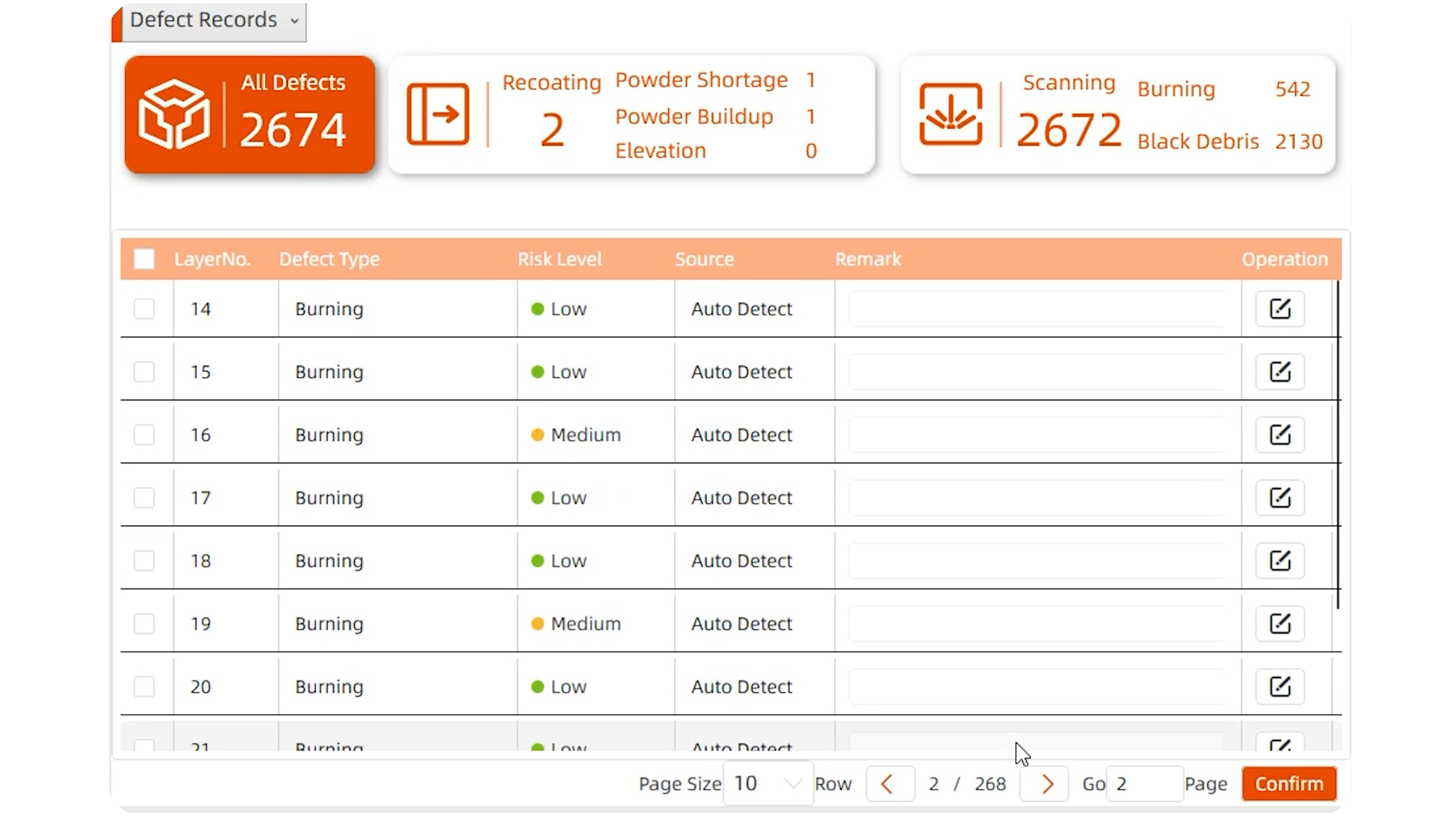This screenshot has width=1456, height=819.
Task: Toggle the select-all checkbox in the header
Action: click(144, 259)
